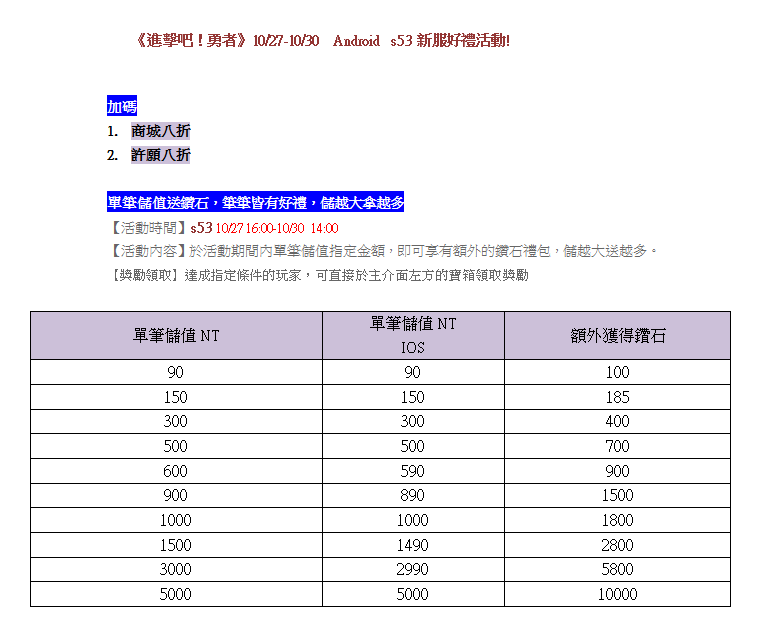Image resolution: width=761 pixels, height=617 pixels.
Task: Click the bonus diamond value 700
Action: (617, 446)
